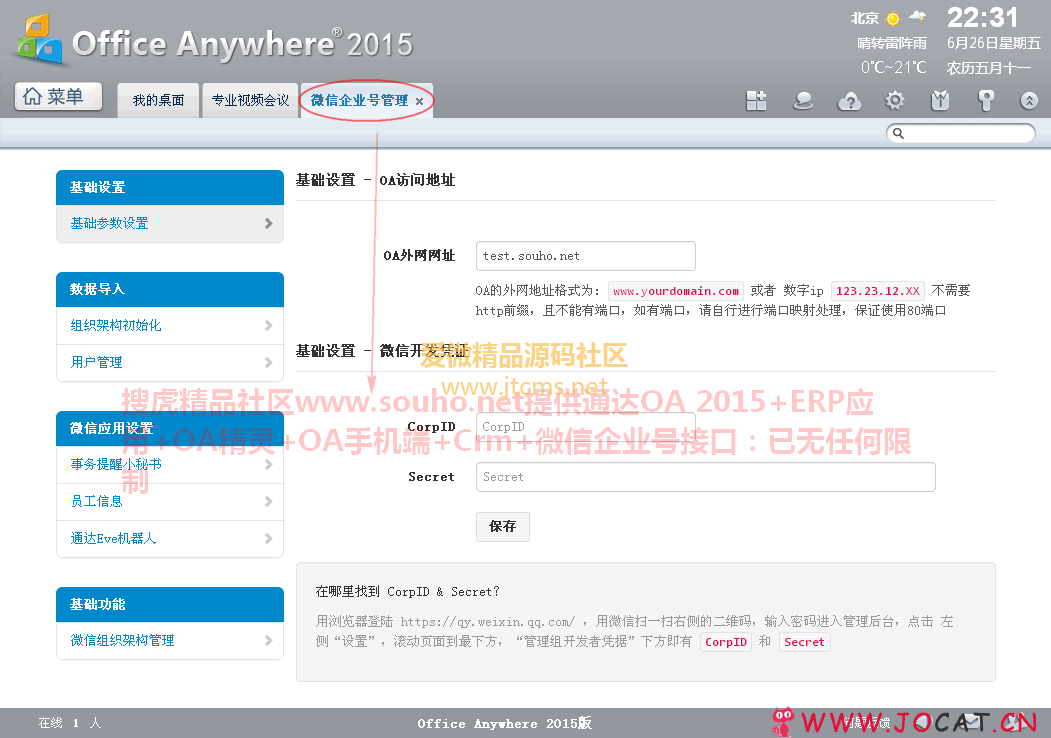Click the CorpID tag in the help box
This screenshot has height=738, width=1051.
click(726, 642)
